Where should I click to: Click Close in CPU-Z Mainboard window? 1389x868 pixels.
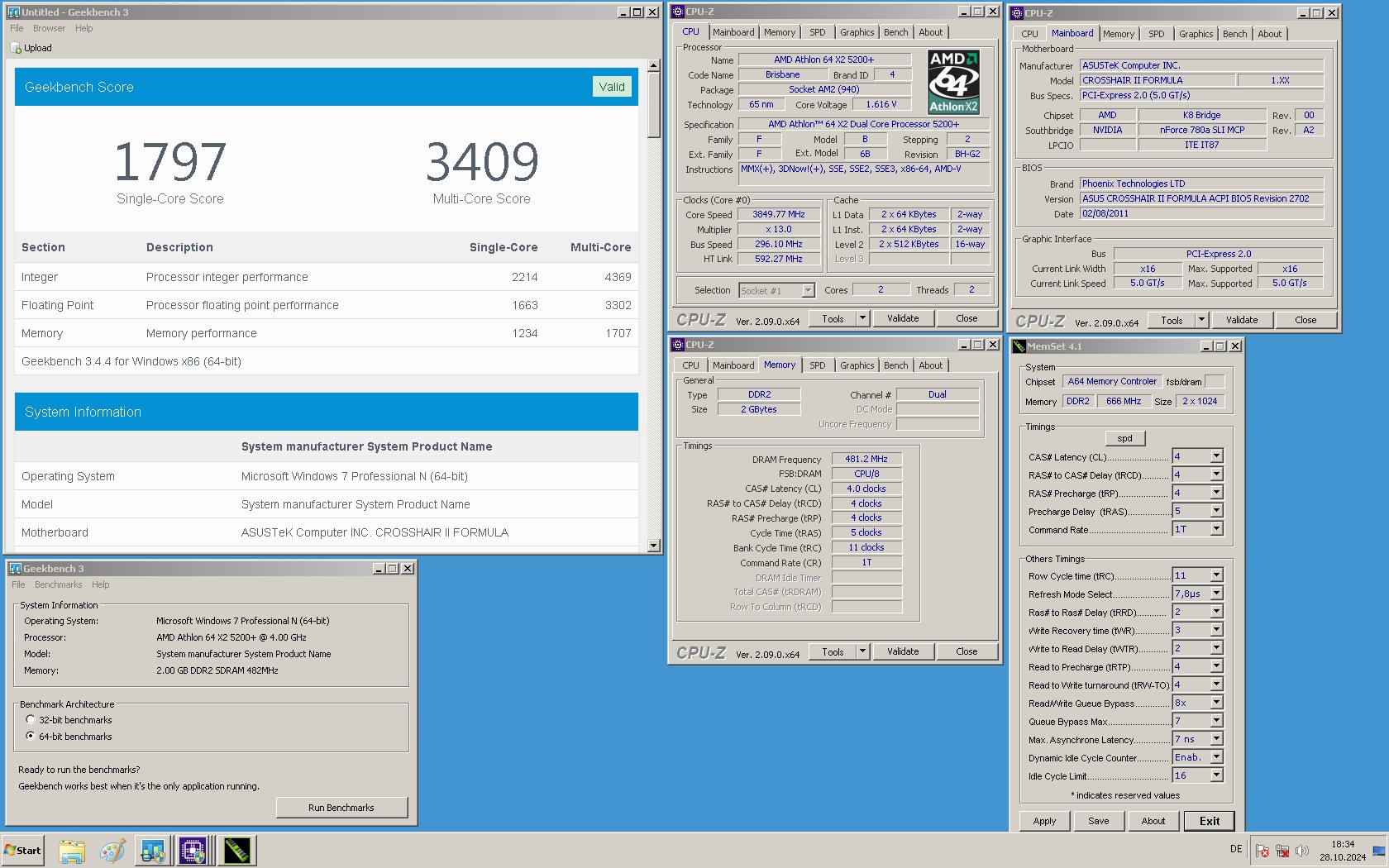1305,320
